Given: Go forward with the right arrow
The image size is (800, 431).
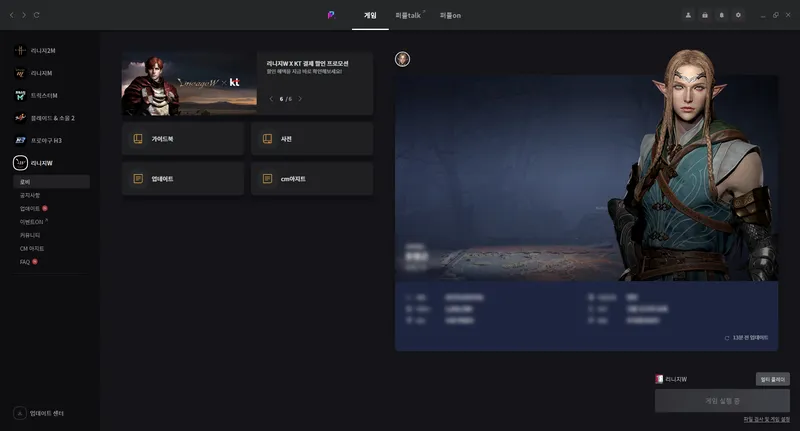Looking at the screenshot, I should click(24, 15).
